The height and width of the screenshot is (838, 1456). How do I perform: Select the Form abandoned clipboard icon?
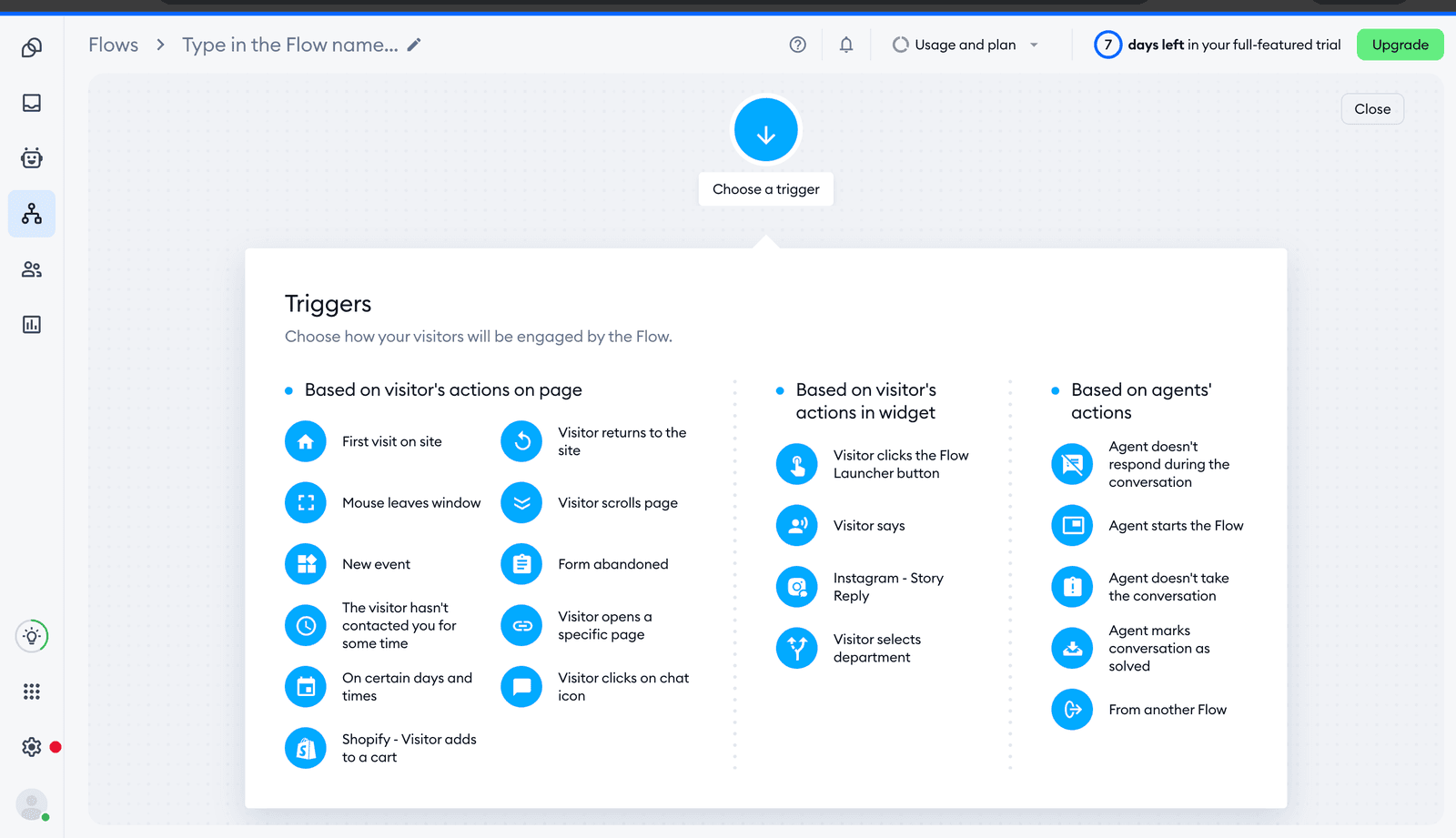click(521, 564)
